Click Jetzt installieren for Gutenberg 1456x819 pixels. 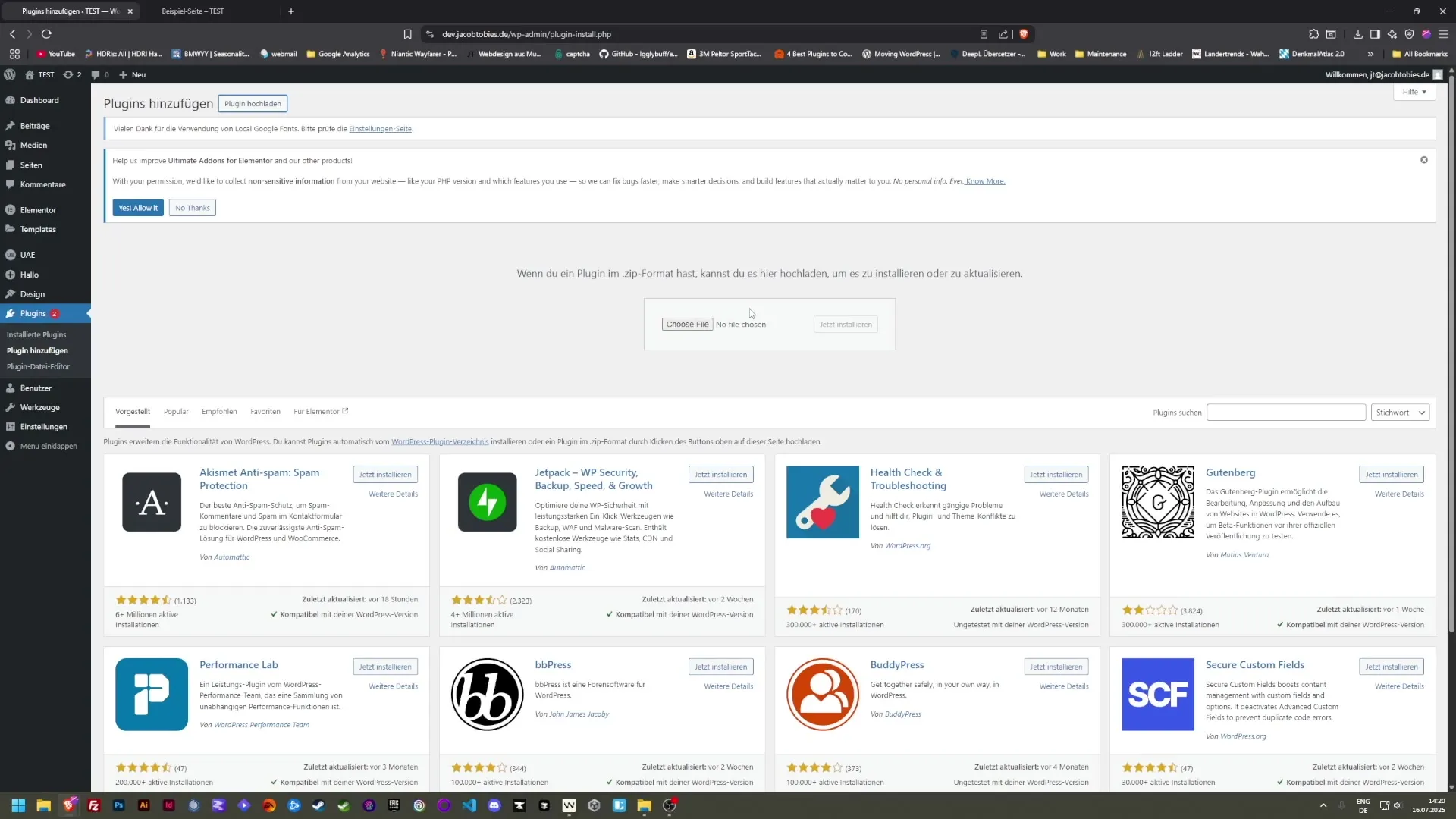coord(1392,474)
